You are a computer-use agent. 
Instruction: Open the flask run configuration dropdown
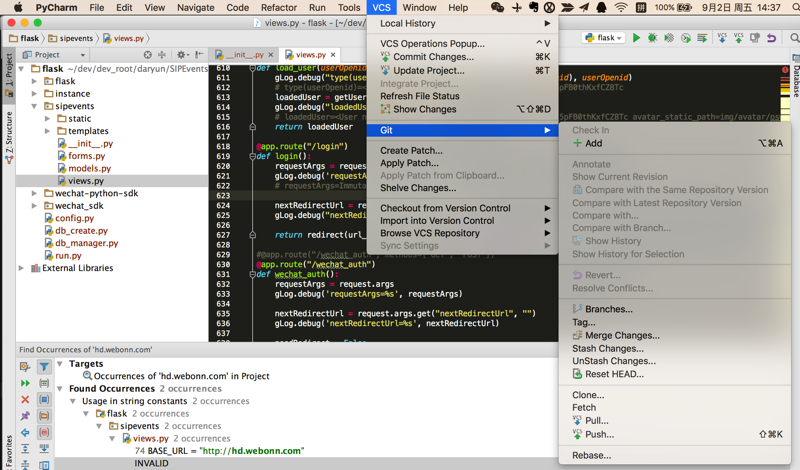click(603, 38)
